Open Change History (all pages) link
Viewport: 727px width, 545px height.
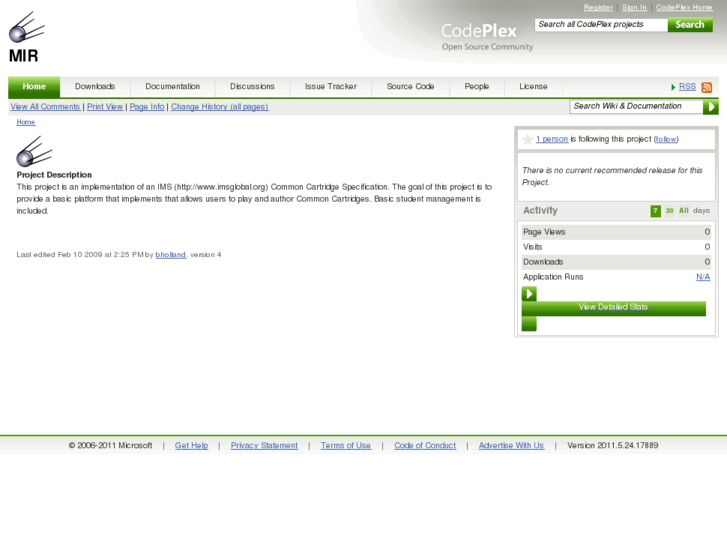(x=220, y=107)
